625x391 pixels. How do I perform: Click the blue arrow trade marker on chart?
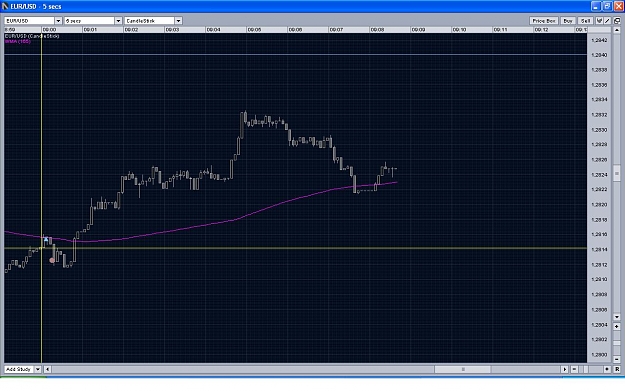pyautogui.click(x=46, y=239)
